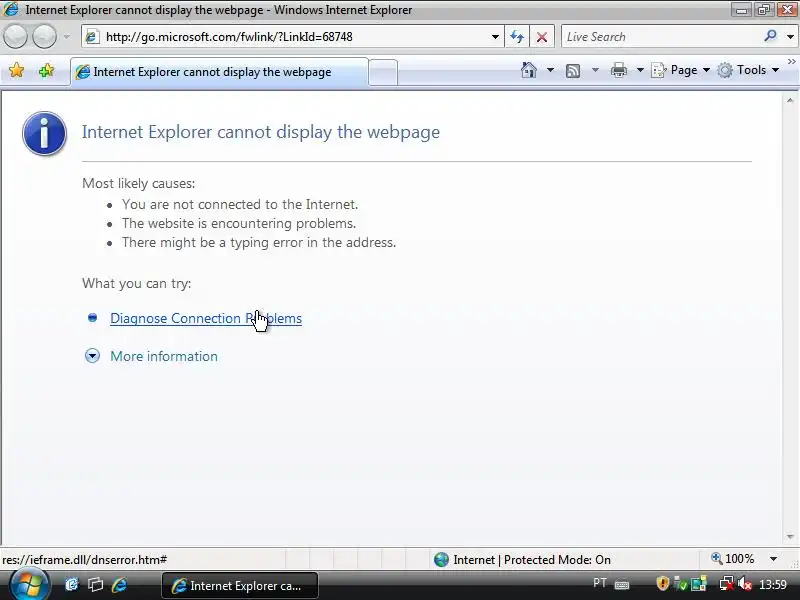Open search provider options dropdown

click(790, 37)
